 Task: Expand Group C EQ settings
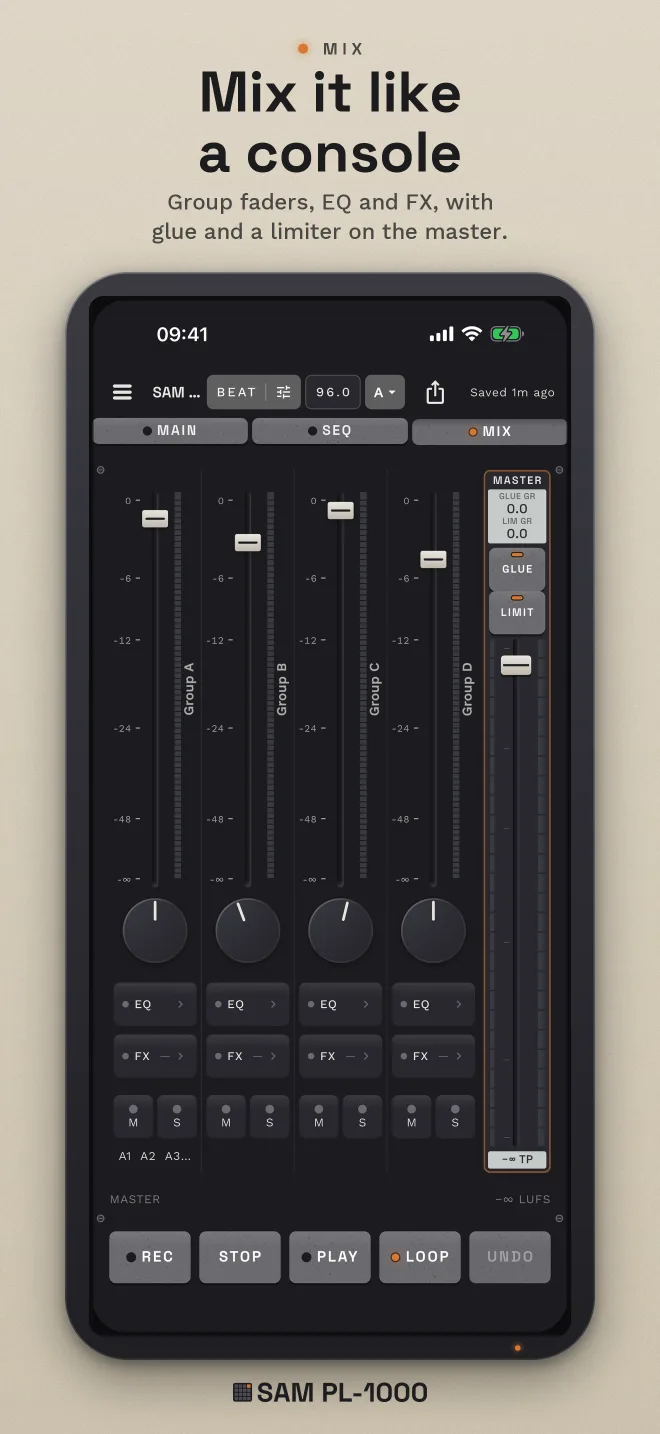[x=341, y=1004]
